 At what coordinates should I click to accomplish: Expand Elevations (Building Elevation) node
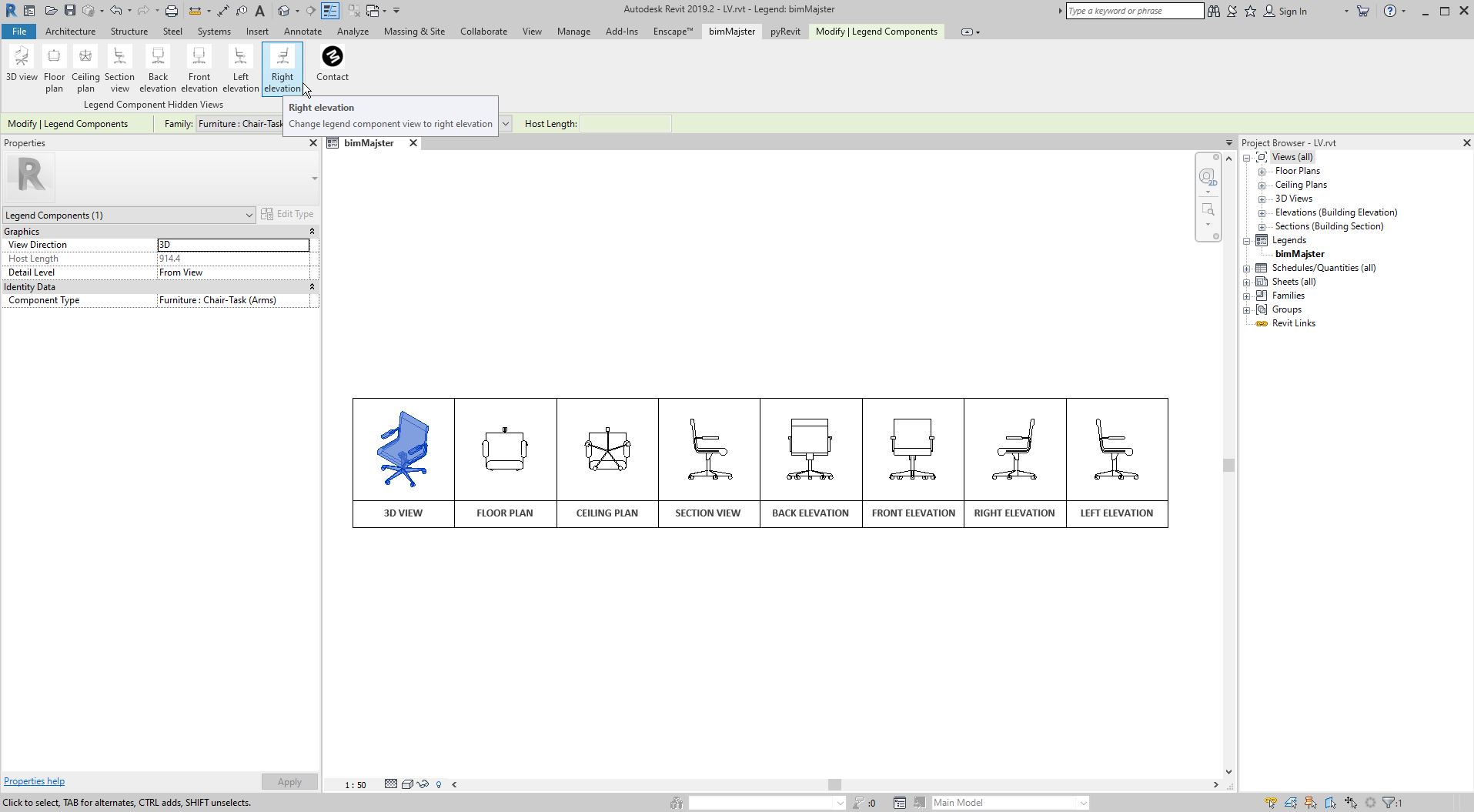pos(1262,213)
